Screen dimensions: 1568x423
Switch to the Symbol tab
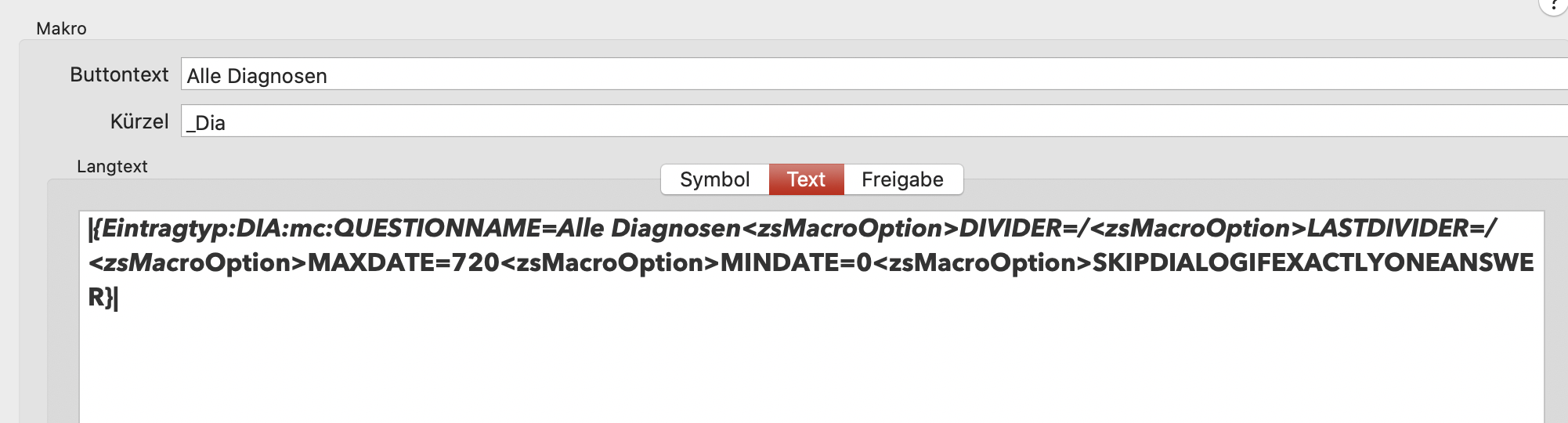pos(714,179)
